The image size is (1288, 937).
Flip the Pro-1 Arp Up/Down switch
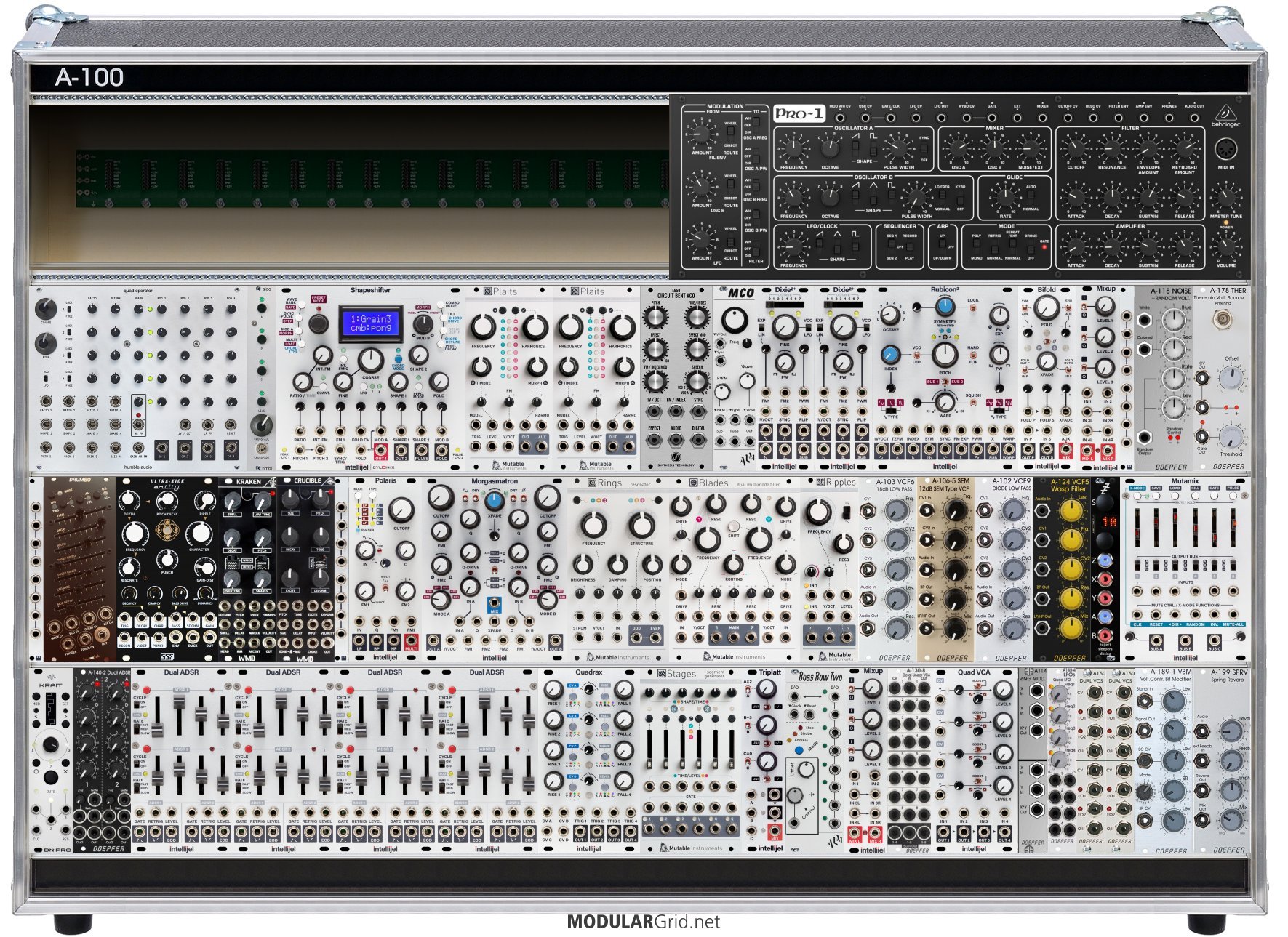pyautogui.click(x=942, y=247)
